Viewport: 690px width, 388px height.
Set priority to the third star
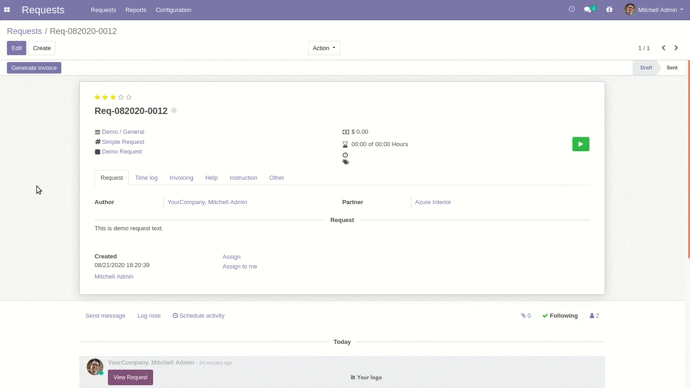113,97
